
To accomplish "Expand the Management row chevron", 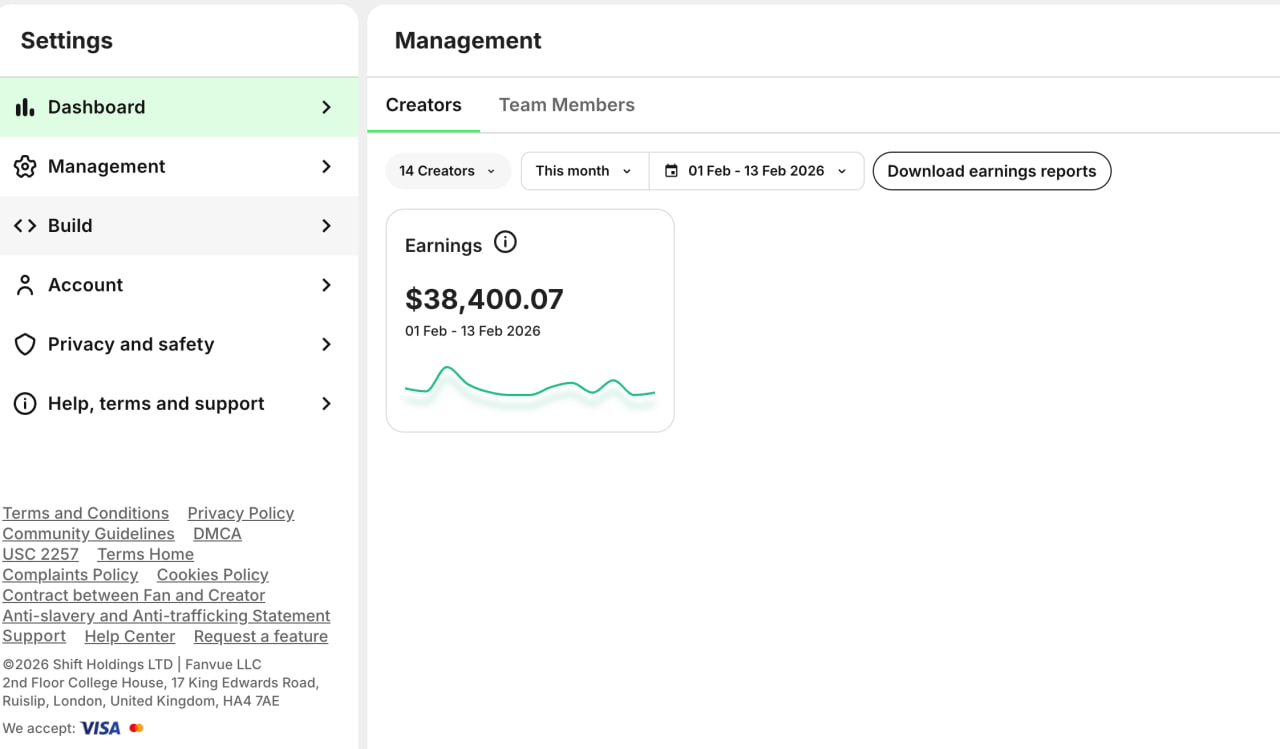I will coord(326,166).
